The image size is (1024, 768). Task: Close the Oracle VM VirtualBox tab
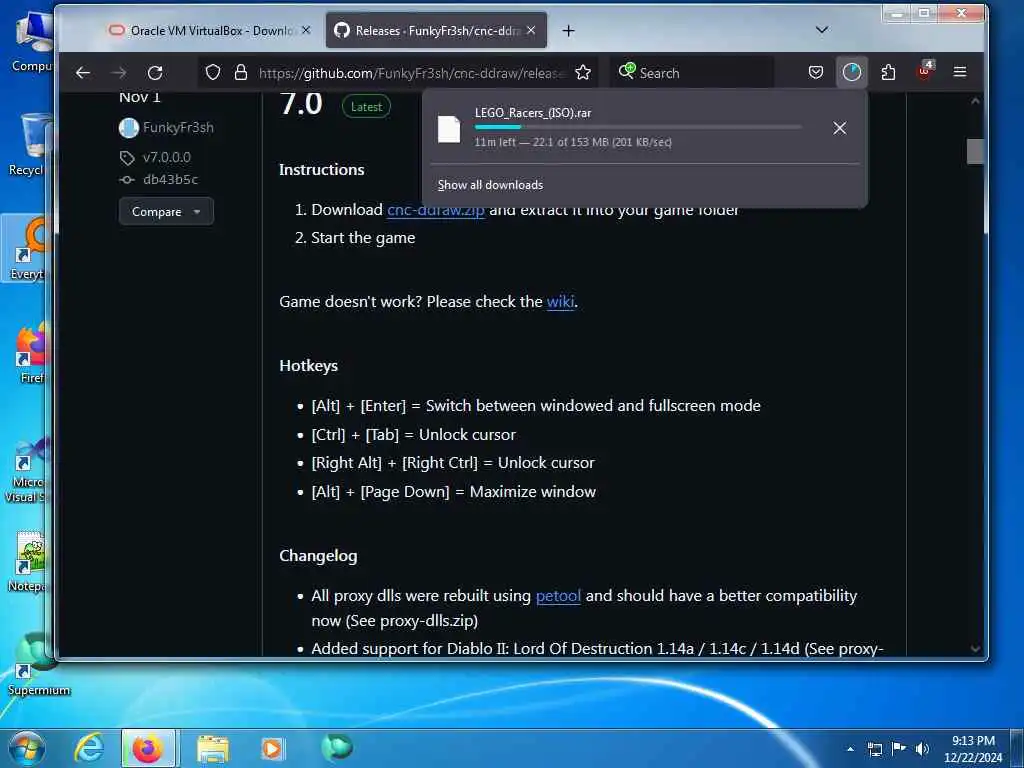(x=306, y=30)
